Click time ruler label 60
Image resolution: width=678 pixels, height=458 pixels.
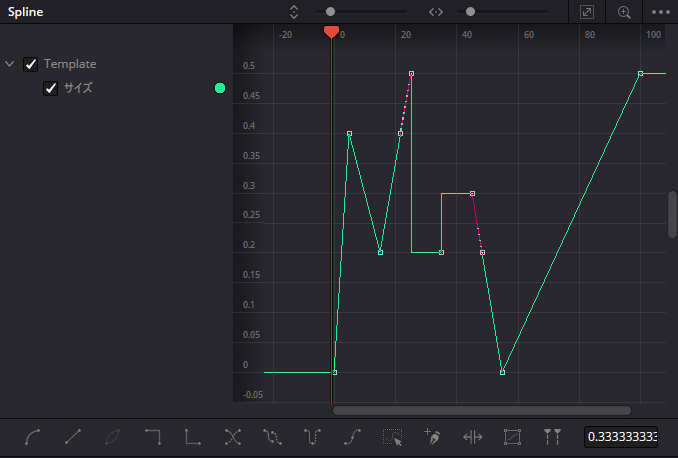[528, 35]
